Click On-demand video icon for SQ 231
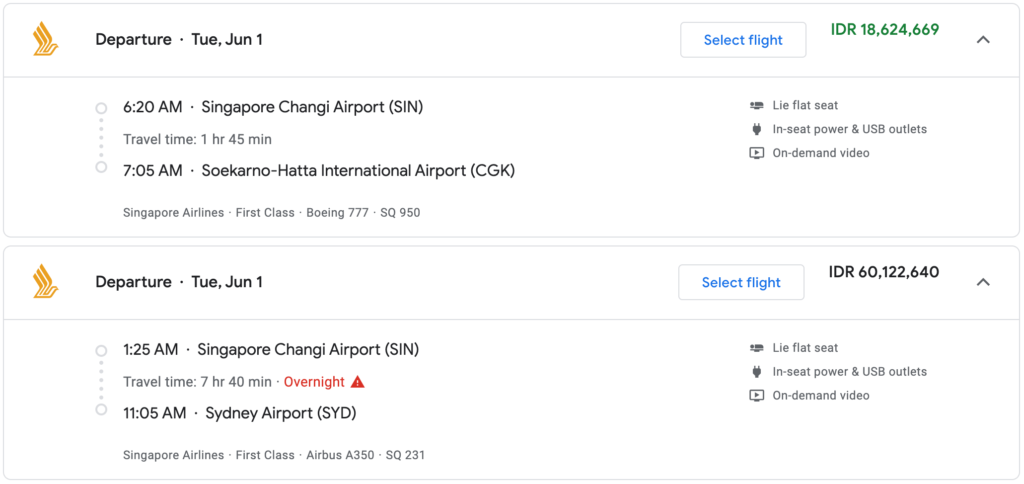The image size is (1024, 484). (x=756, y=396)
